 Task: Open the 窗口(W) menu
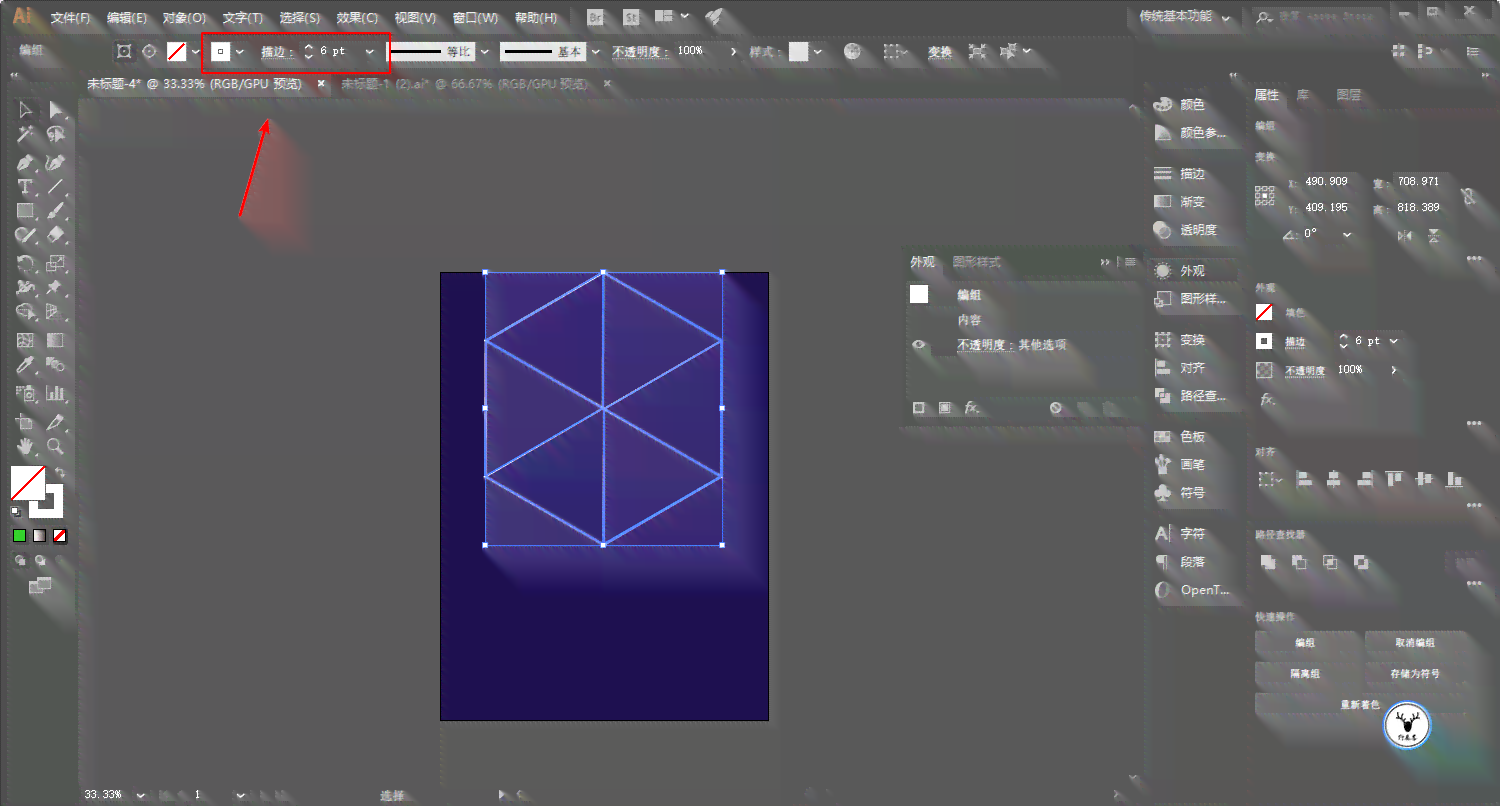475,18
